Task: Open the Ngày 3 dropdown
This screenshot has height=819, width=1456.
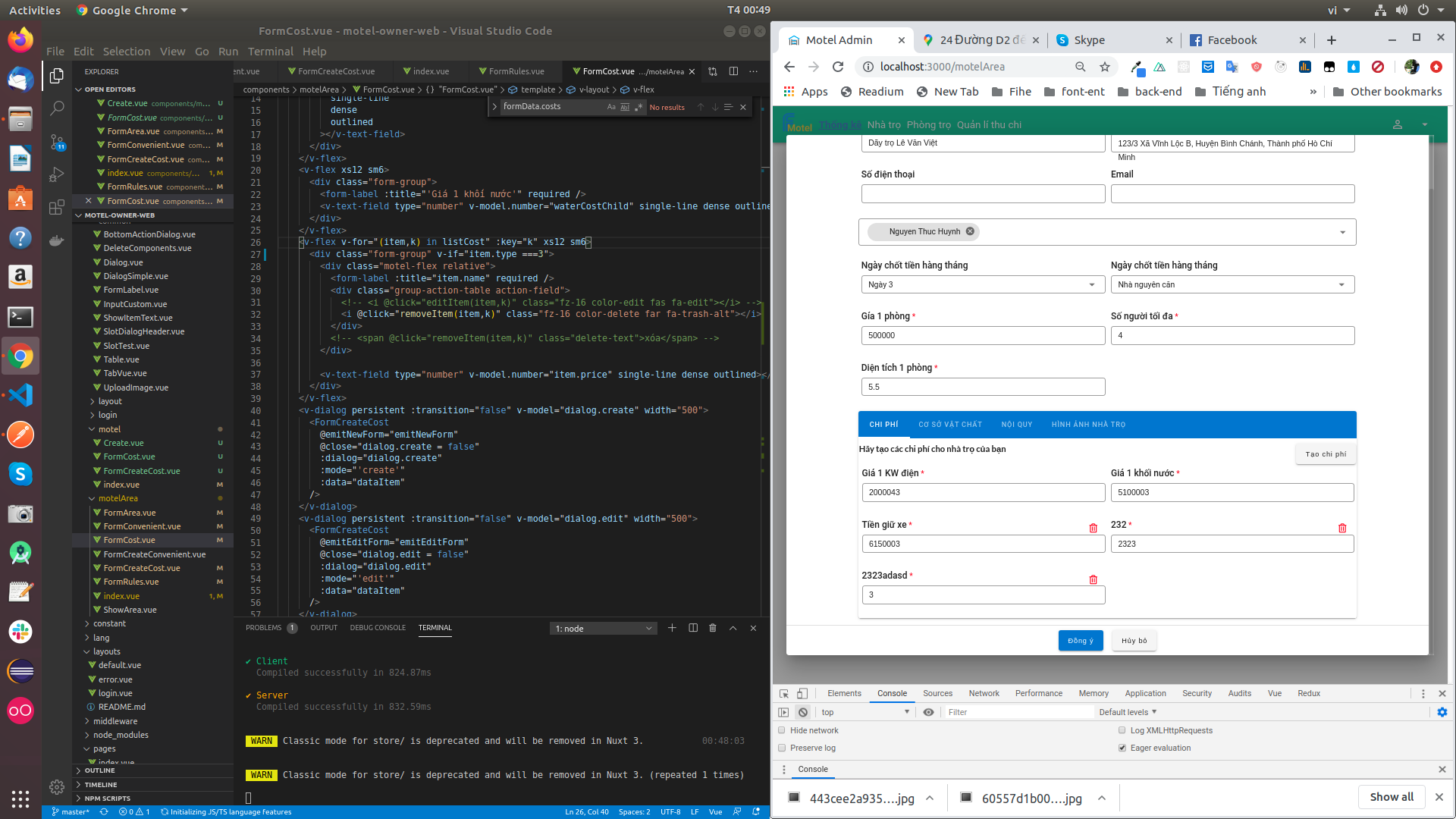Action: [982, 284]
